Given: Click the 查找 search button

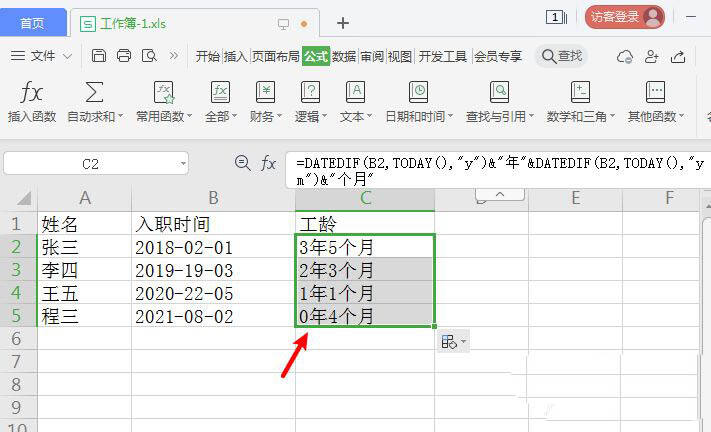Looking at the screenshot, I should coord(562,56).
